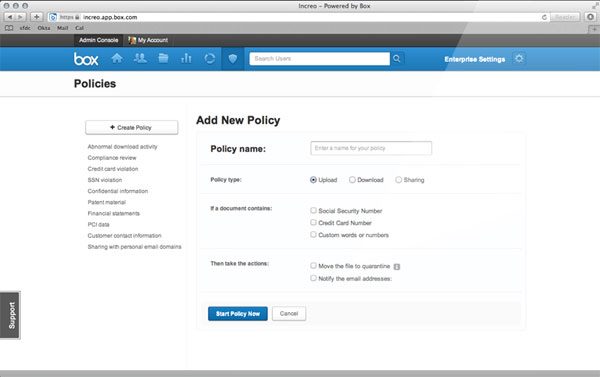Cancel the new policy
Screen dimensions: 600x377
coord(289,314)
